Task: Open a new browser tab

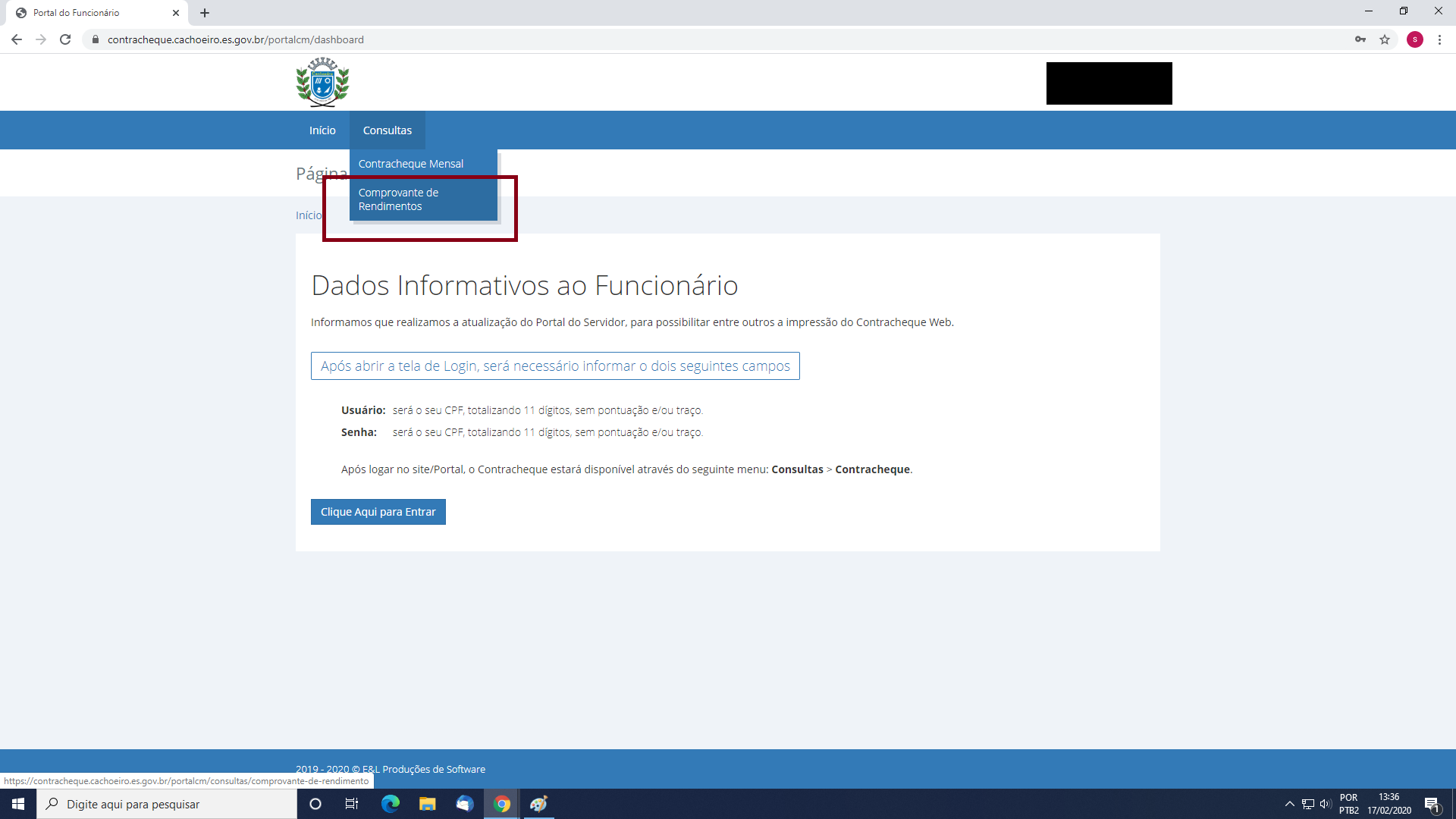Action: pos(205,13)
